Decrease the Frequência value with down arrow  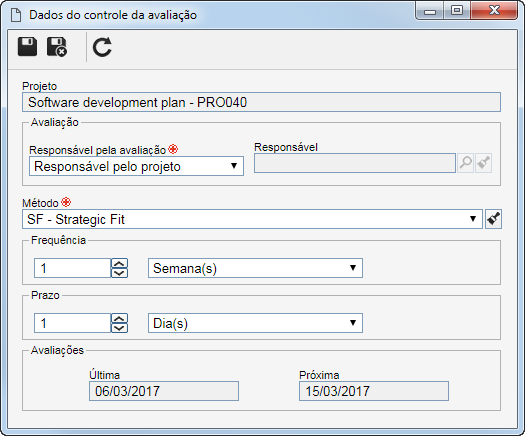point(120,273)
